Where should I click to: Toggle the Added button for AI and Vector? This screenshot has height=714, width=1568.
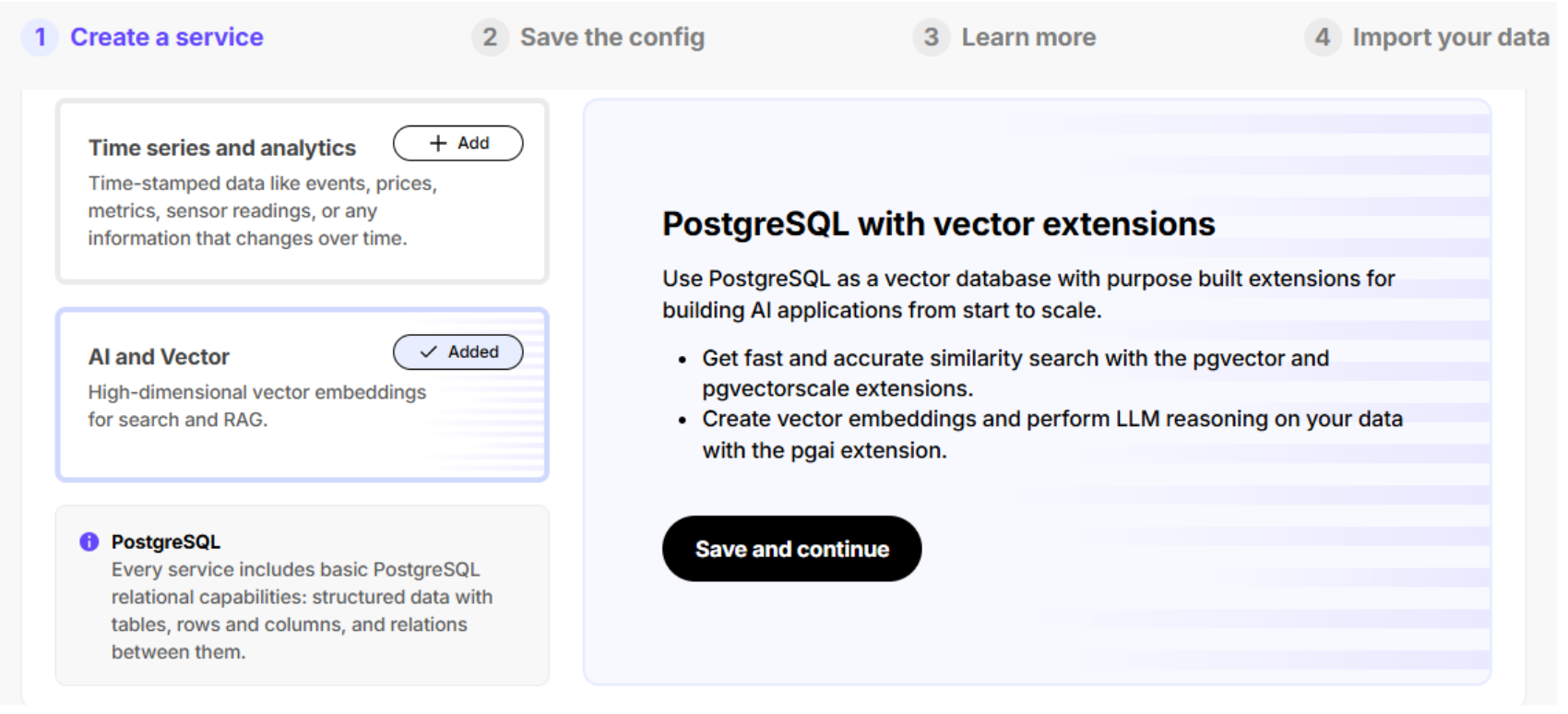pyautogui.click(x=458, y=352)
